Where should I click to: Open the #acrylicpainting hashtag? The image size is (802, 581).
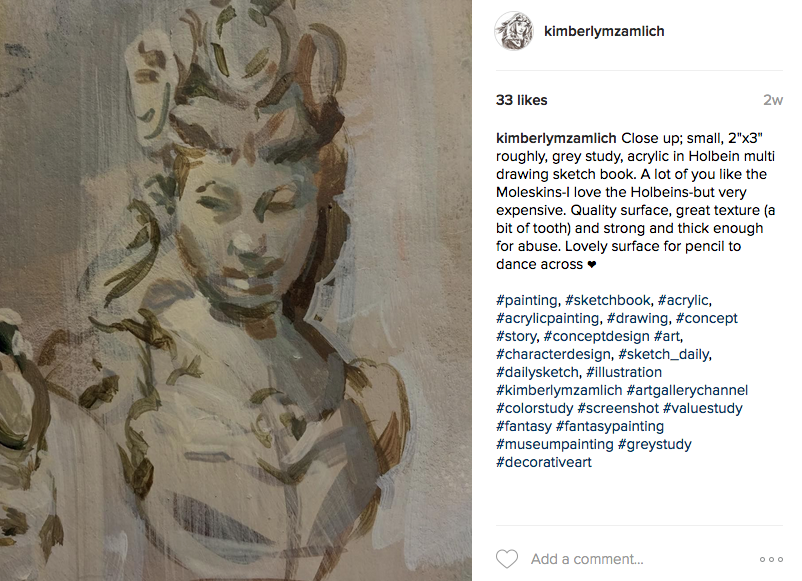click(547, 318)
